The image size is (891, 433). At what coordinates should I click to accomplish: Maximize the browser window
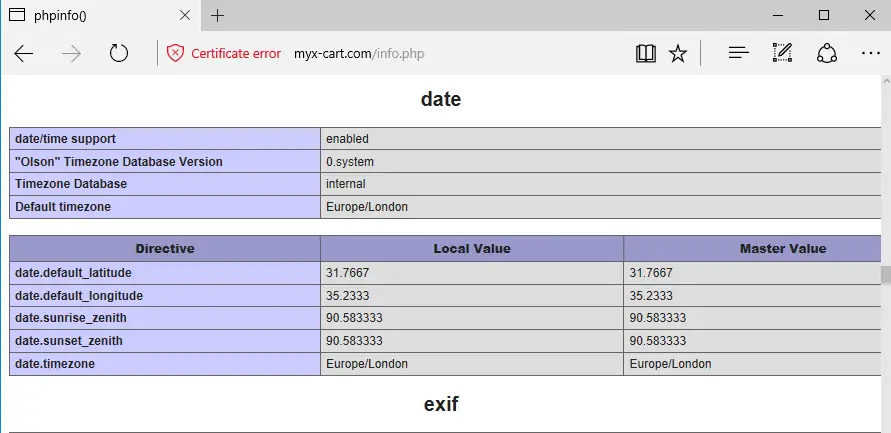tap(824, 15)
